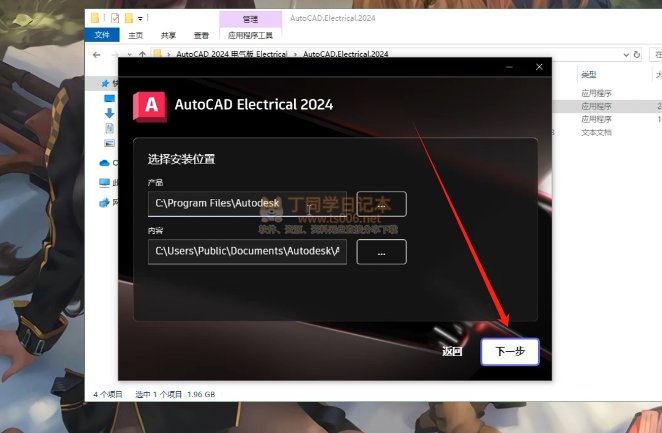Expand the address bar history dropdown
This screenshot has height=433, width=662.
pyautogui.click(x=626, y=55)
